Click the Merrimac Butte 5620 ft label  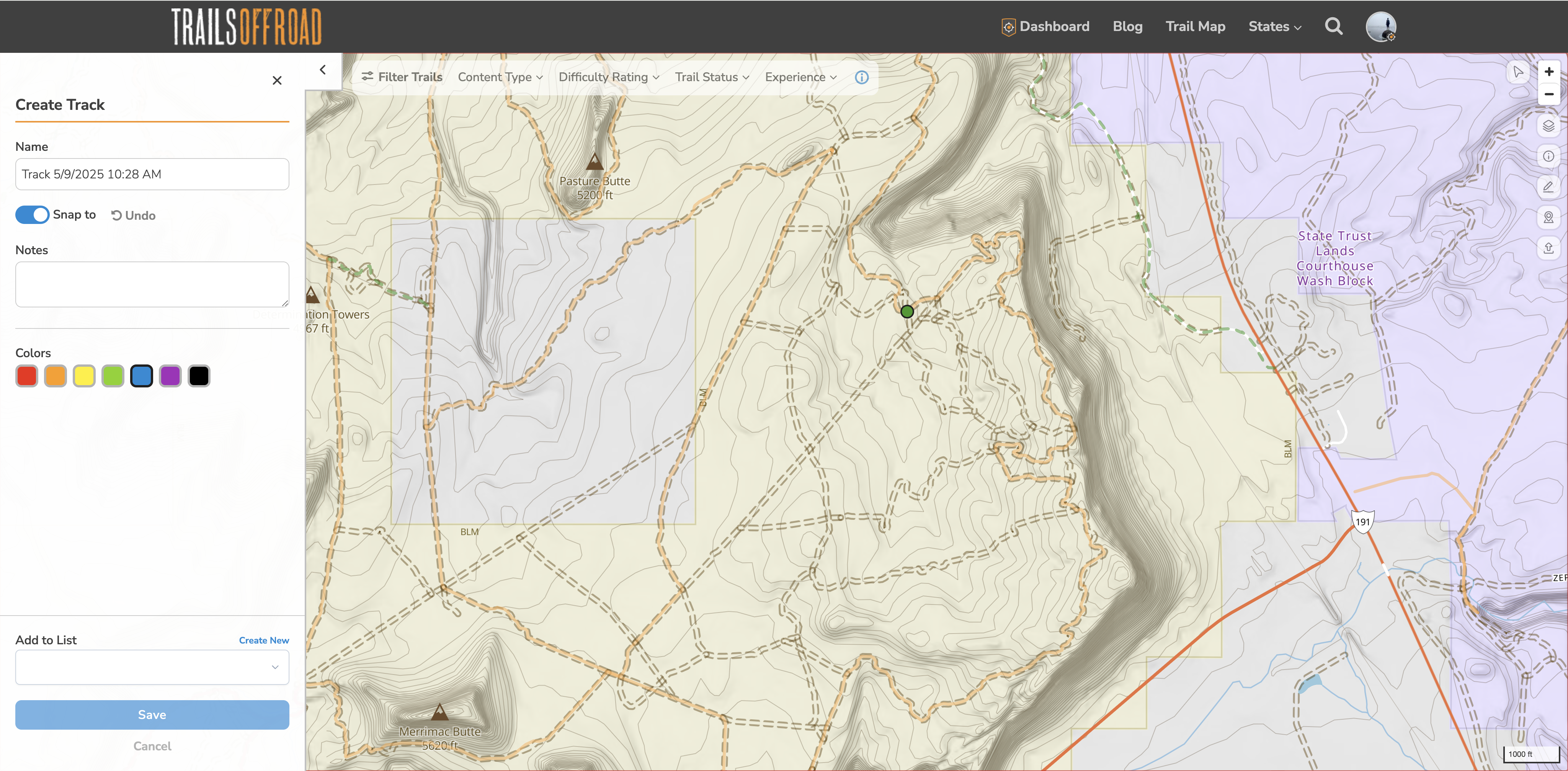[439, 738]
